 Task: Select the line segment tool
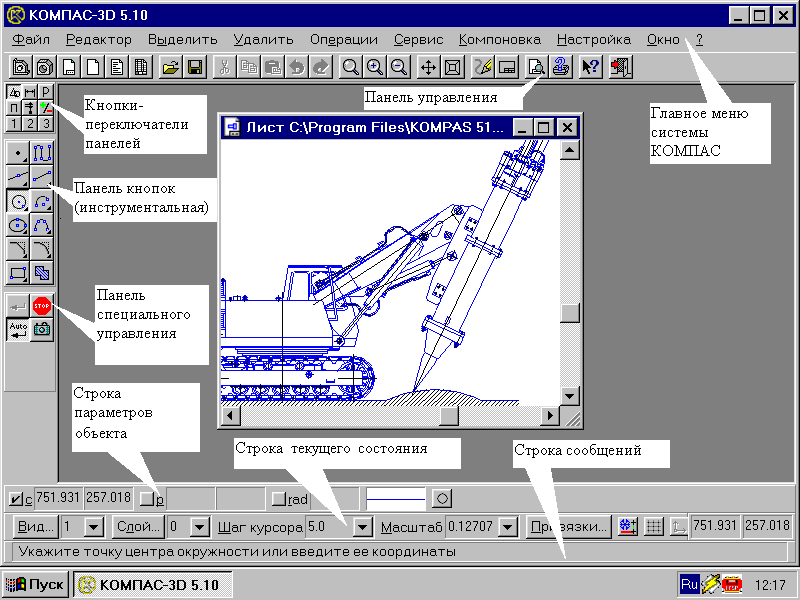click(42, 177)
